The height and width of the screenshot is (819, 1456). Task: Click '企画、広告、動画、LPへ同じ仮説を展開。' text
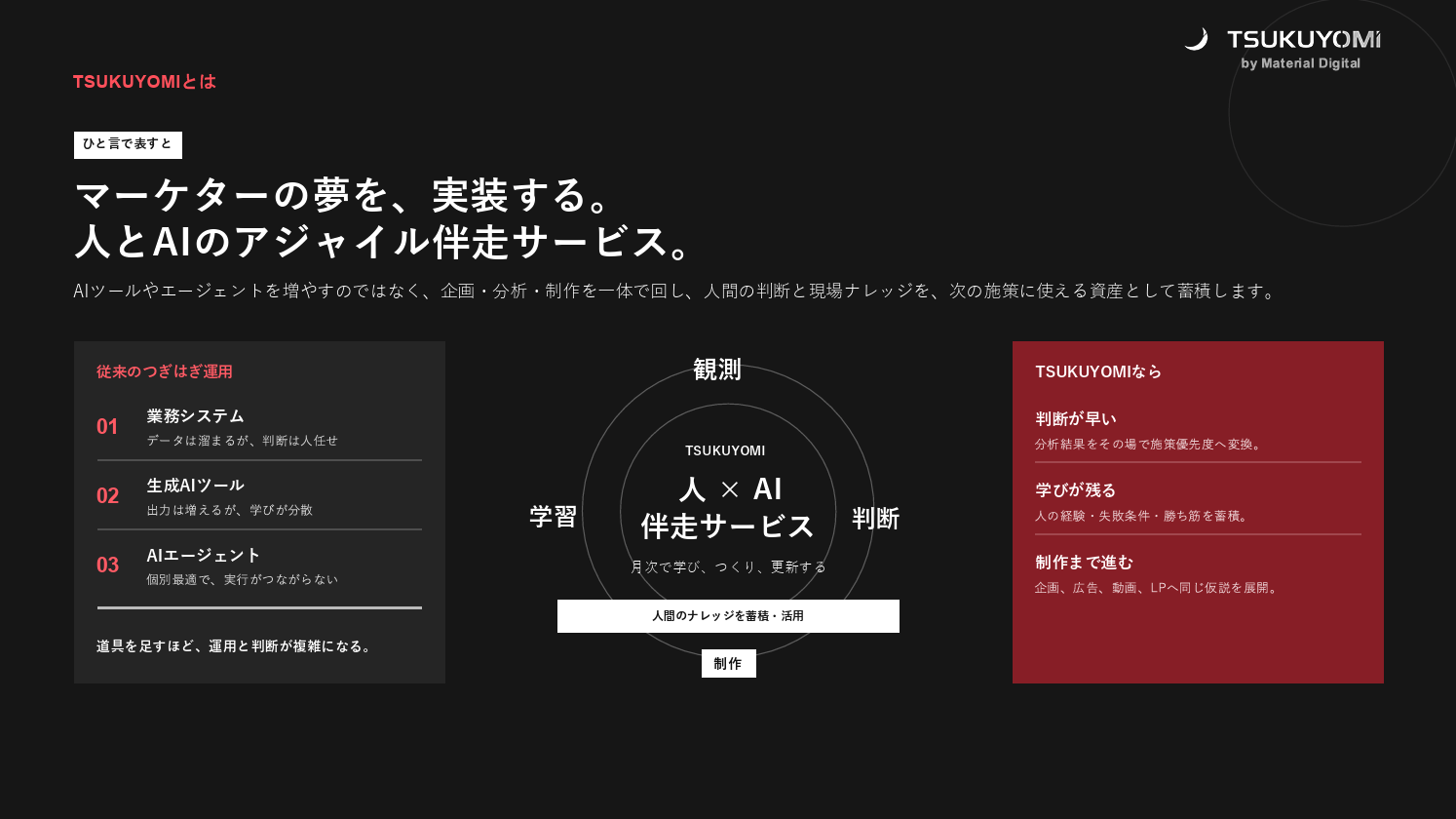pyautogui.click(x=1158, y=588)
